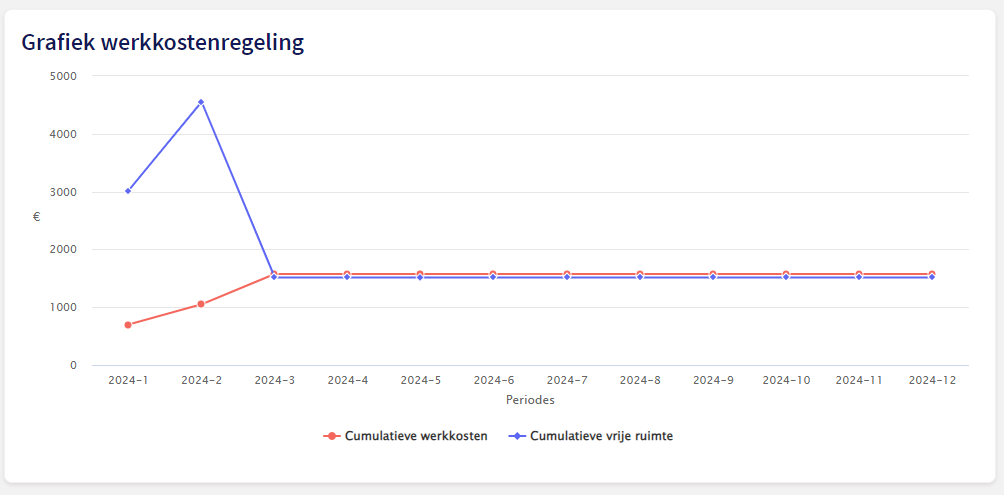Screen dimensions: 1004x495
Task: Click the 2024-9 period axis label
Action: (x=713, y=381)
